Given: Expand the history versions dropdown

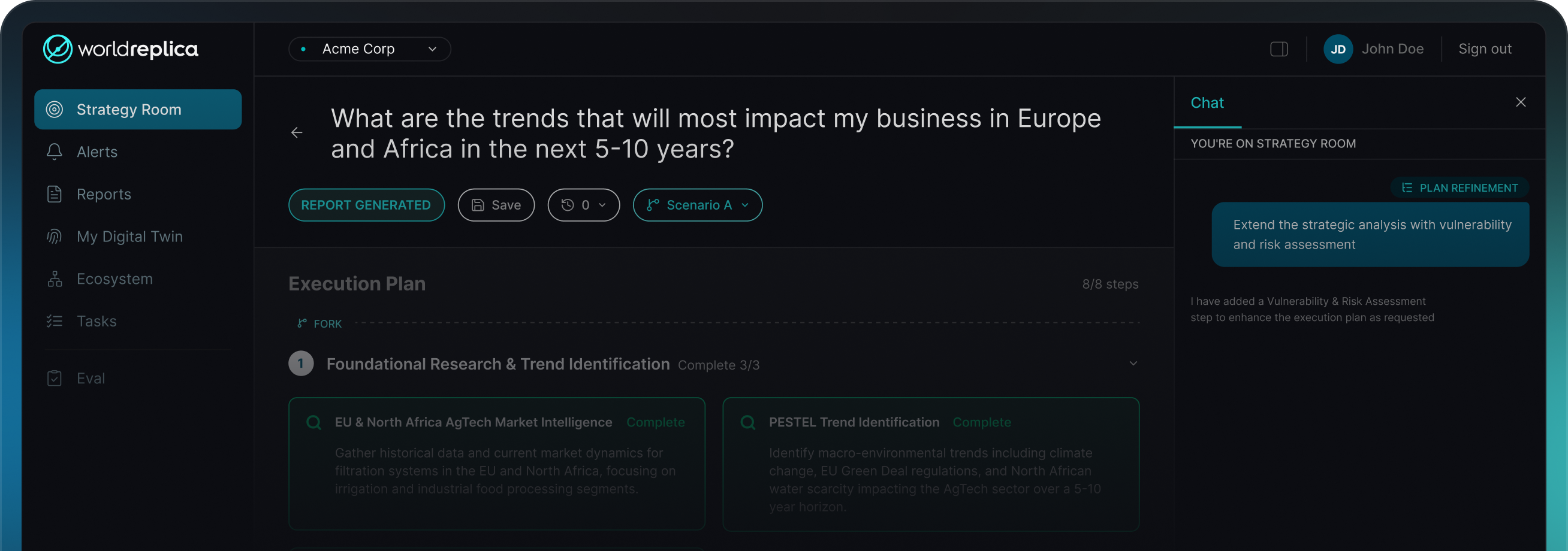Looking at the screenshot, I should [x=583, y=205].
